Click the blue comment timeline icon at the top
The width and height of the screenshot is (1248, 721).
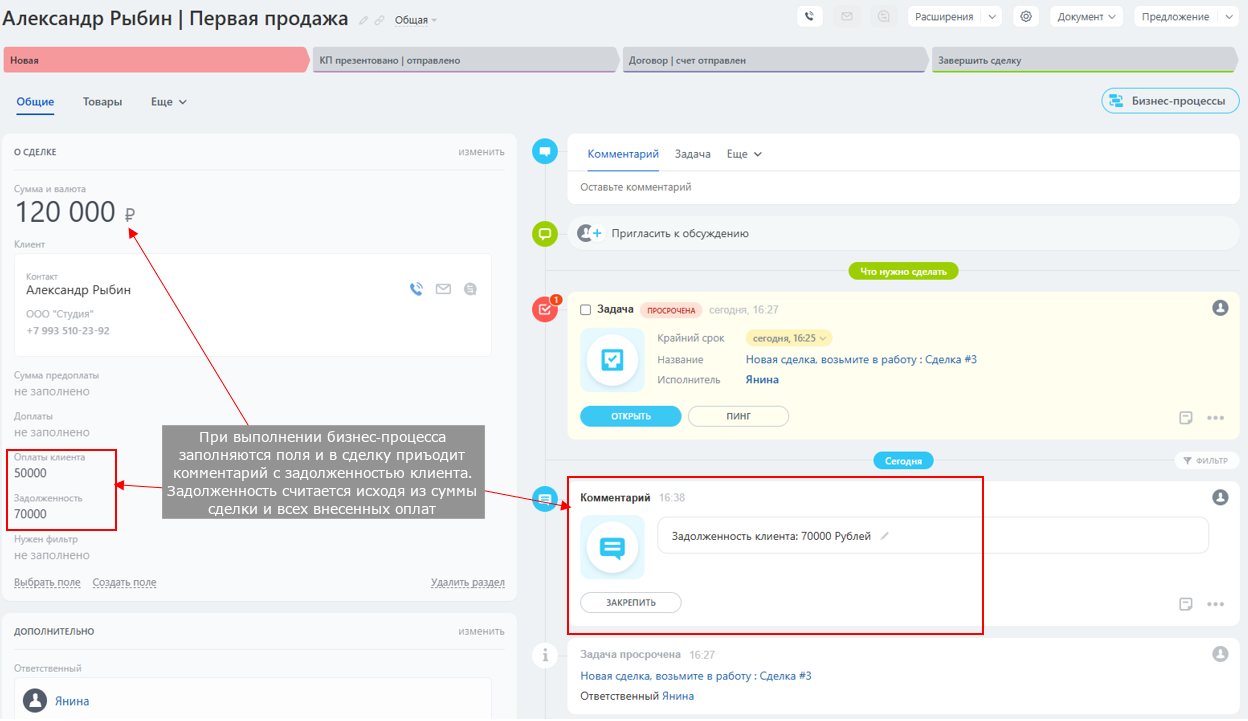pos(545,151)
